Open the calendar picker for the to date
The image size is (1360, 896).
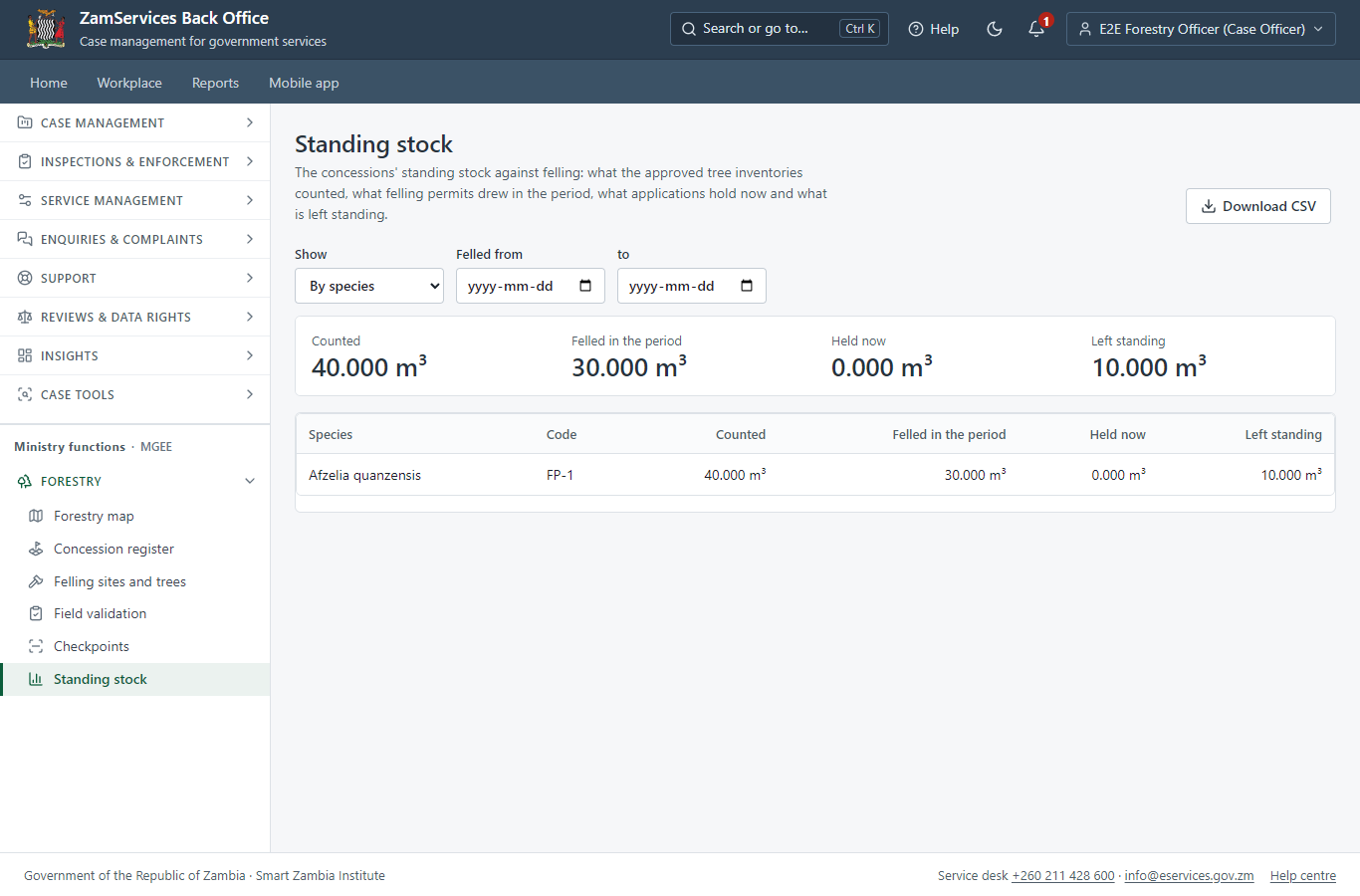tap(747, 286)
